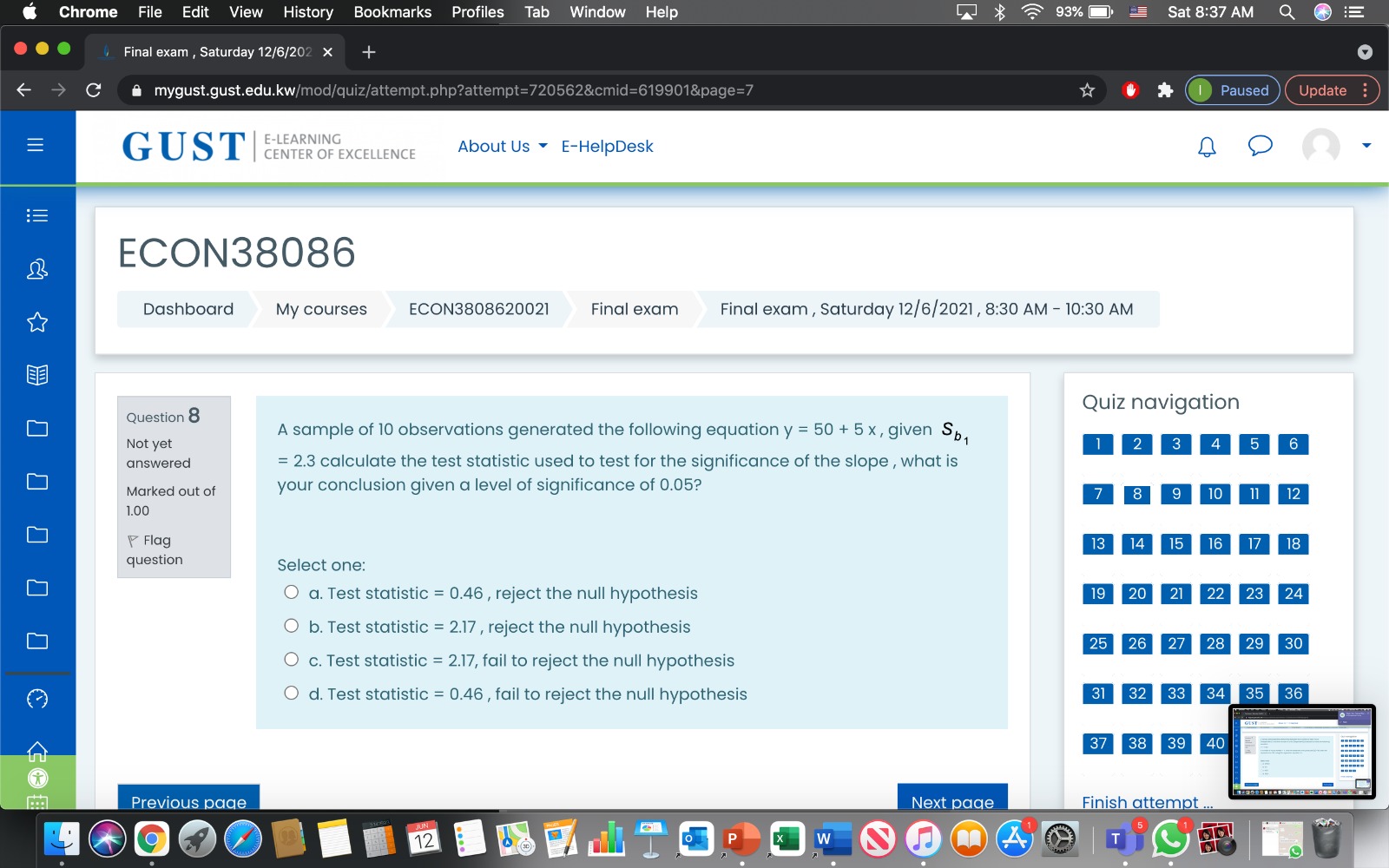The width and height of the screenshot is (1389, 868).
Task: Expand the Update browser options menu
Action: point(1366,90)
